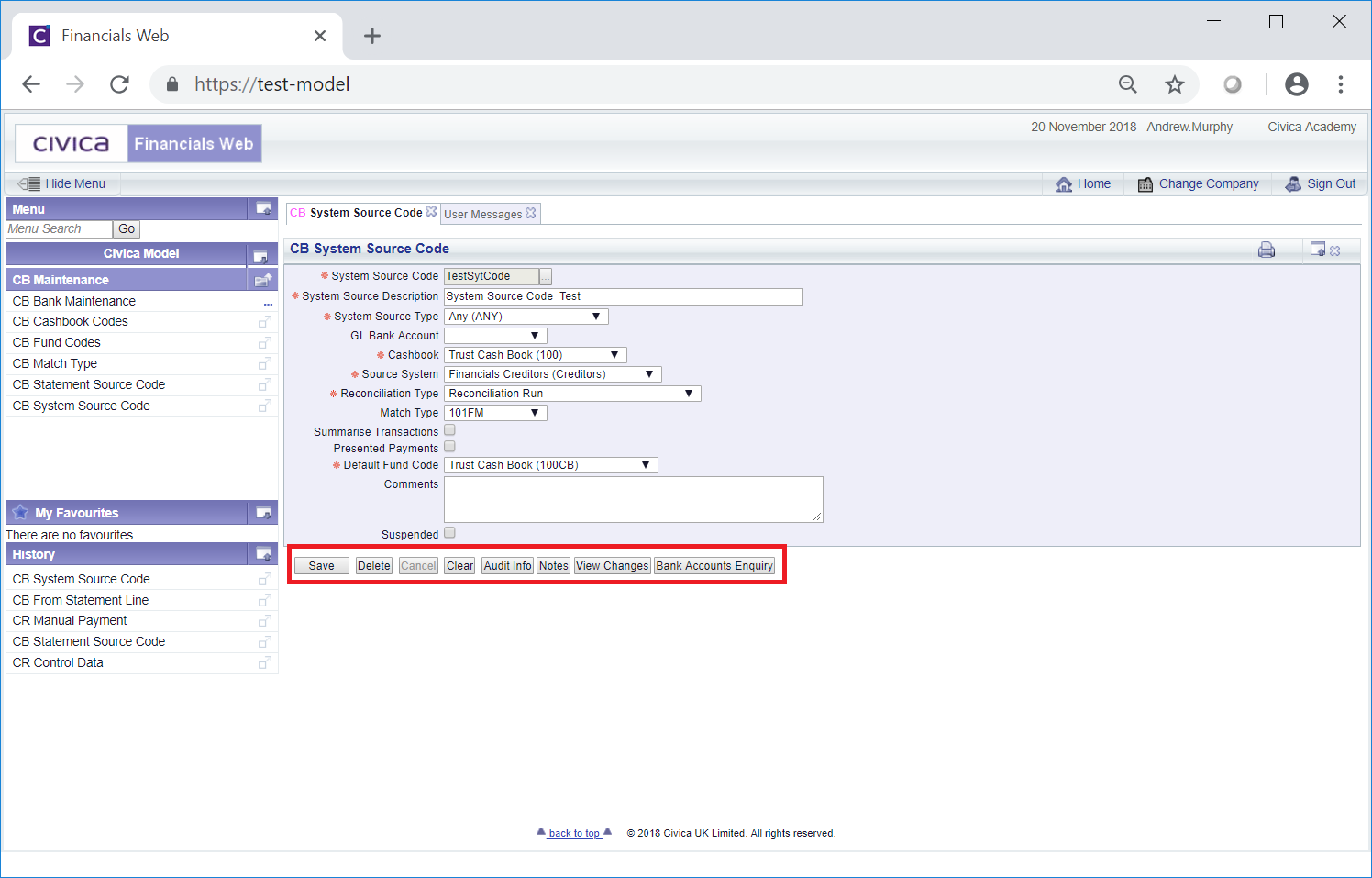Click the CB Maintenance header icon
Viewport: 1372px width, 878px height.
(263, 280)
